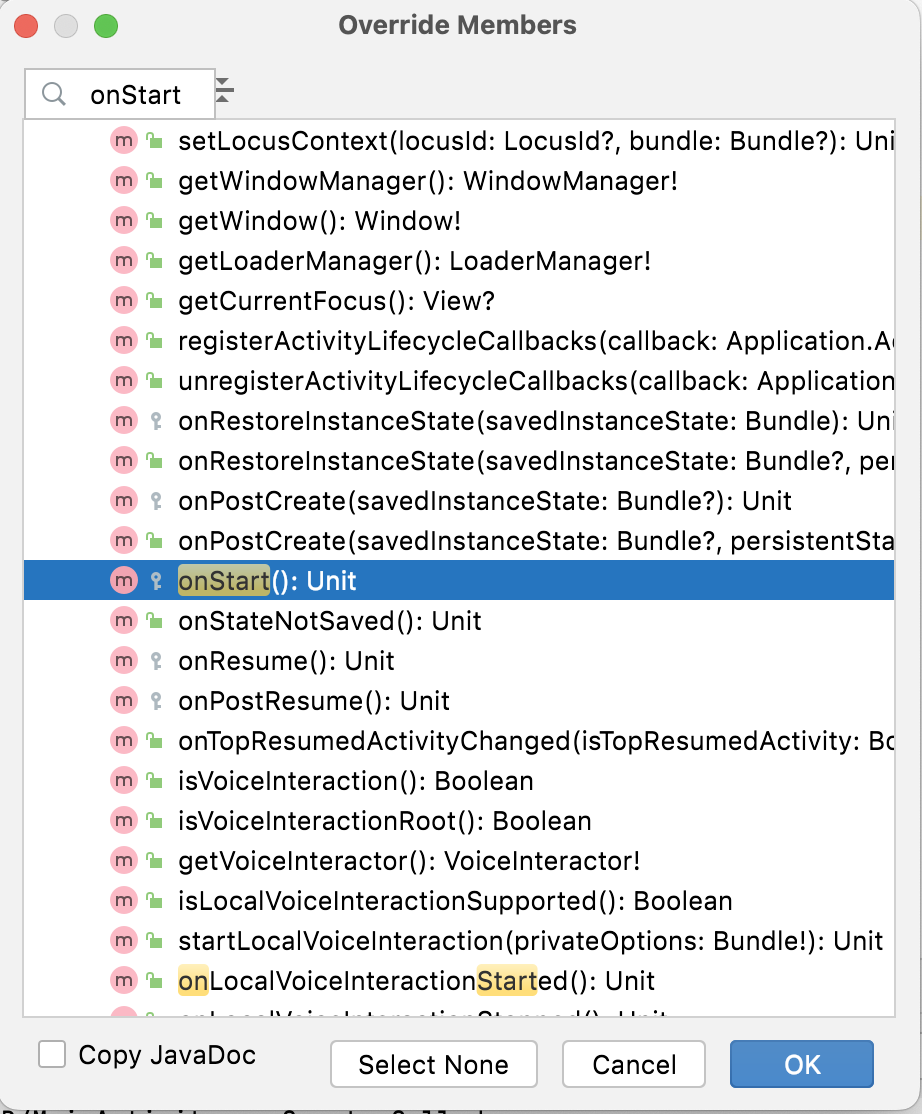Select onStateNotSaved(): Unit in the list
This screenshot has width=922, height=1114.
coord(329,621)
